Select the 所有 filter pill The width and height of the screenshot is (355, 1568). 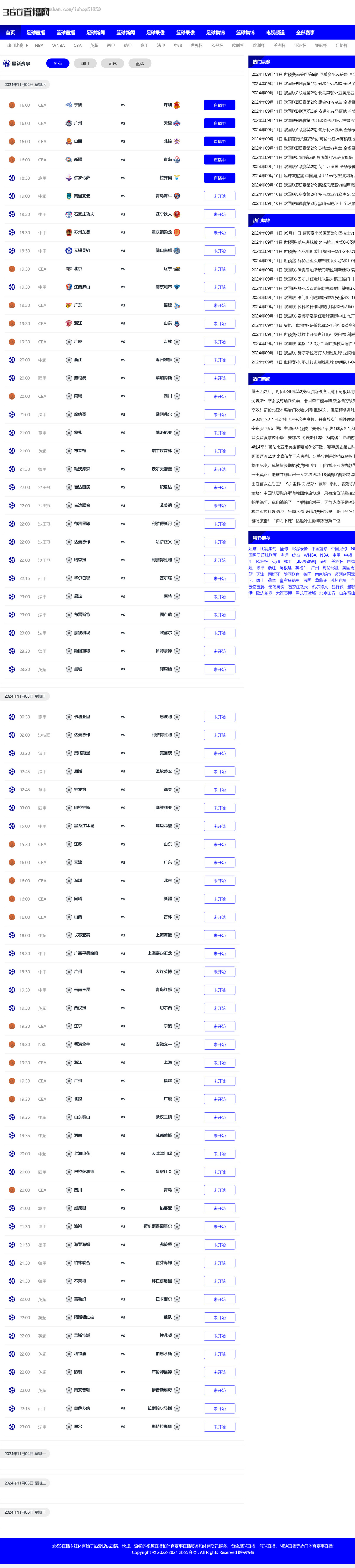(58, 63)
